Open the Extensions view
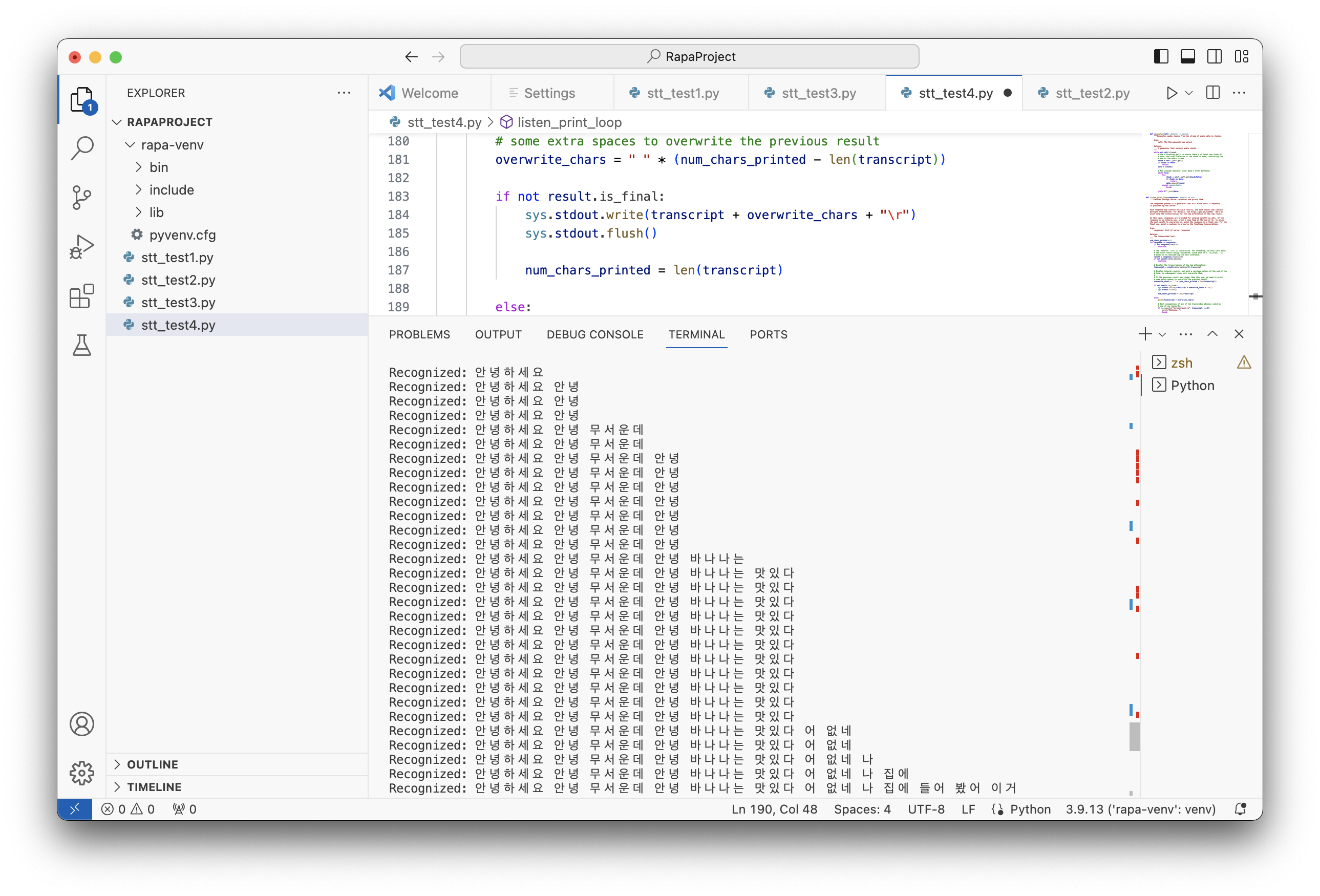This screenshot has height=896, width=1320. click(x=82, y=296)
